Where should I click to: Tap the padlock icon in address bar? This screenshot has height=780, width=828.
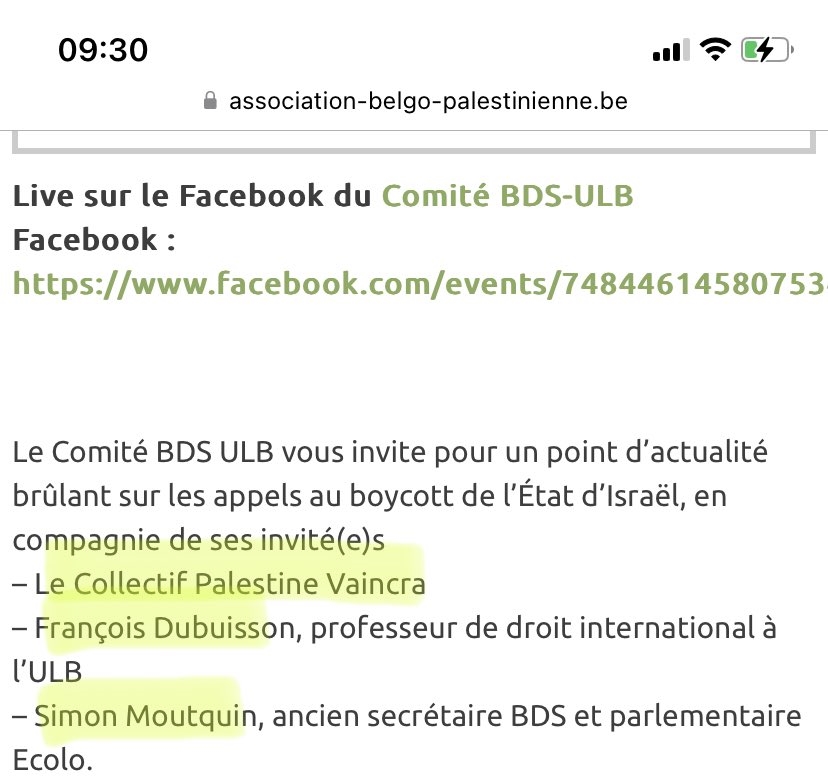pyautogui.click(x=210, y=101)
